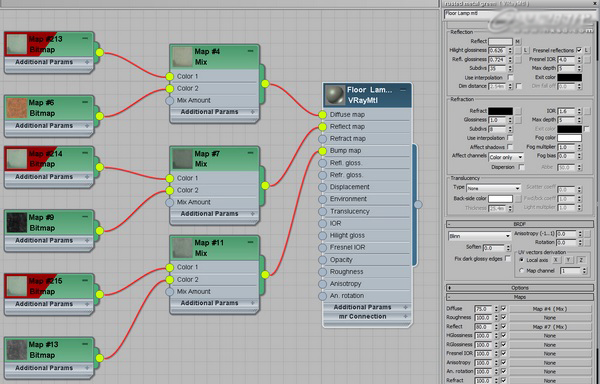Toggle the Diffuse map enable checkbox

[504, 309]
